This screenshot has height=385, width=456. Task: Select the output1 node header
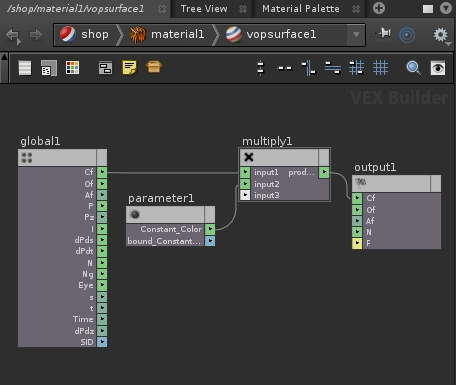391,183
